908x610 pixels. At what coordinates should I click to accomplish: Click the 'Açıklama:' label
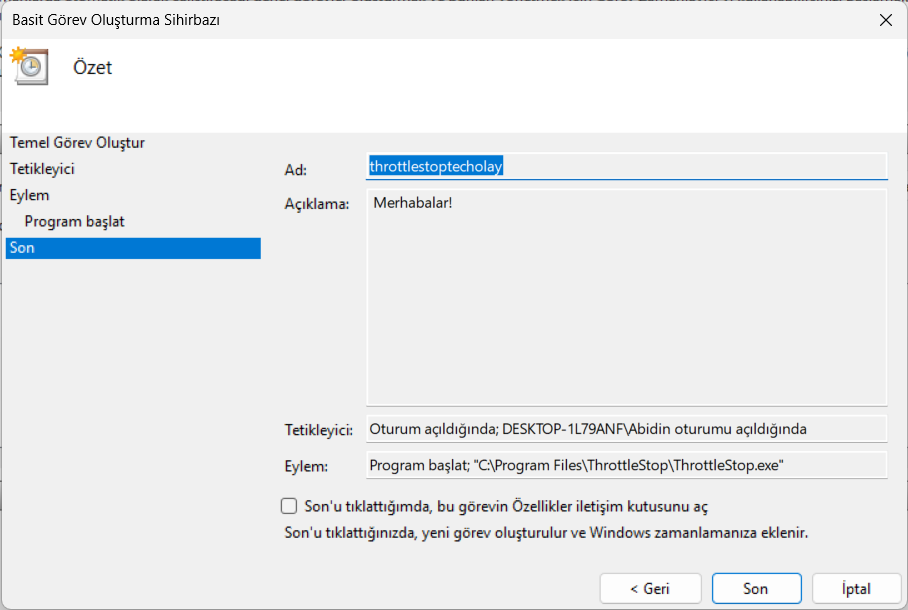(x=317, y=204)
